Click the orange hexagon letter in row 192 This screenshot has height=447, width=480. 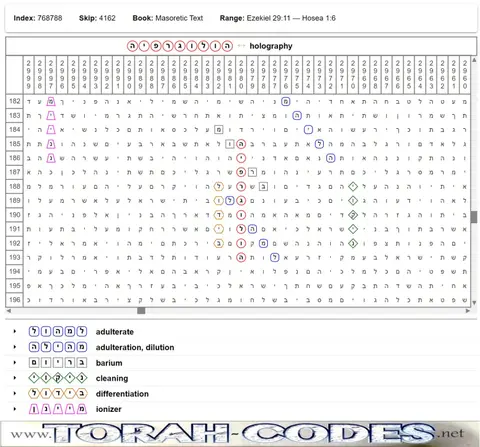219,243
